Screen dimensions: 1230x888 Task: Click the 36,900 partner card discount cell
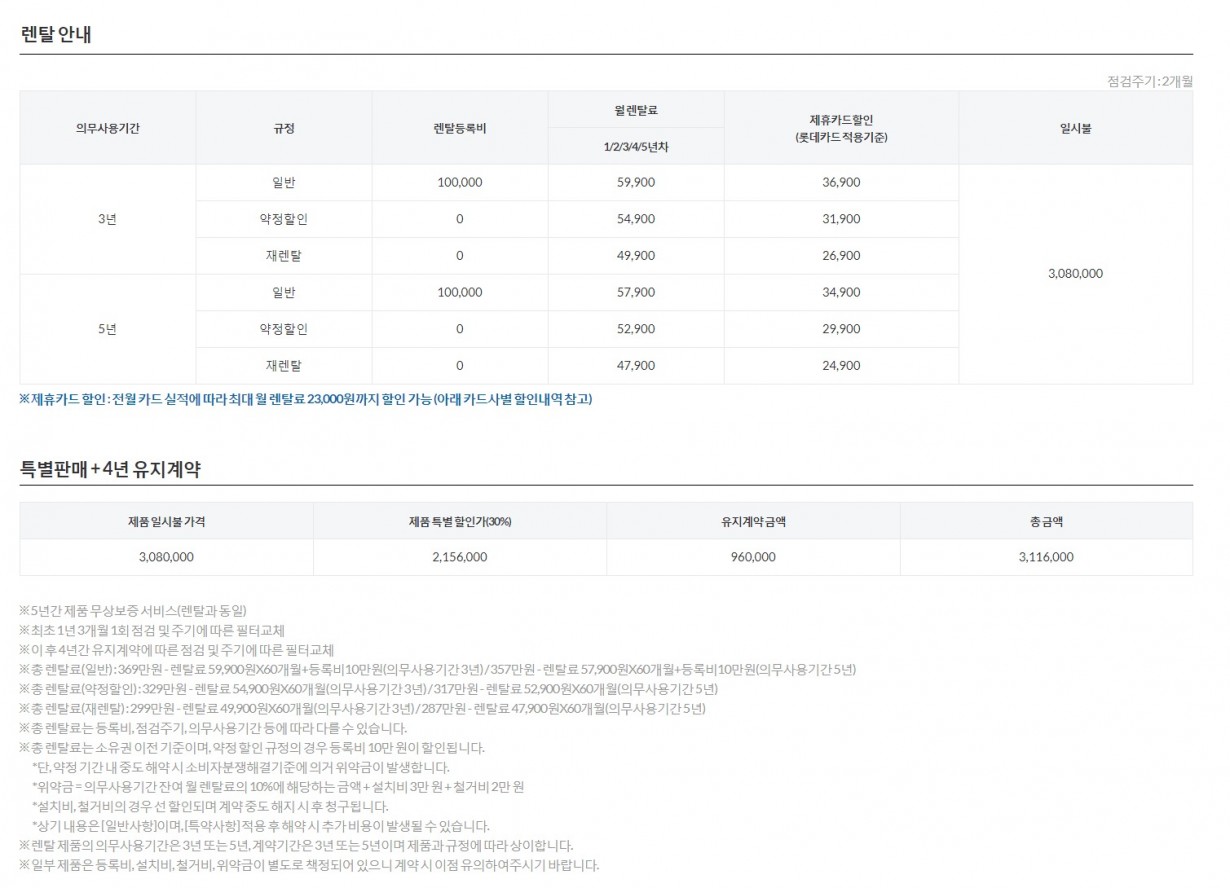pos(840,182)
